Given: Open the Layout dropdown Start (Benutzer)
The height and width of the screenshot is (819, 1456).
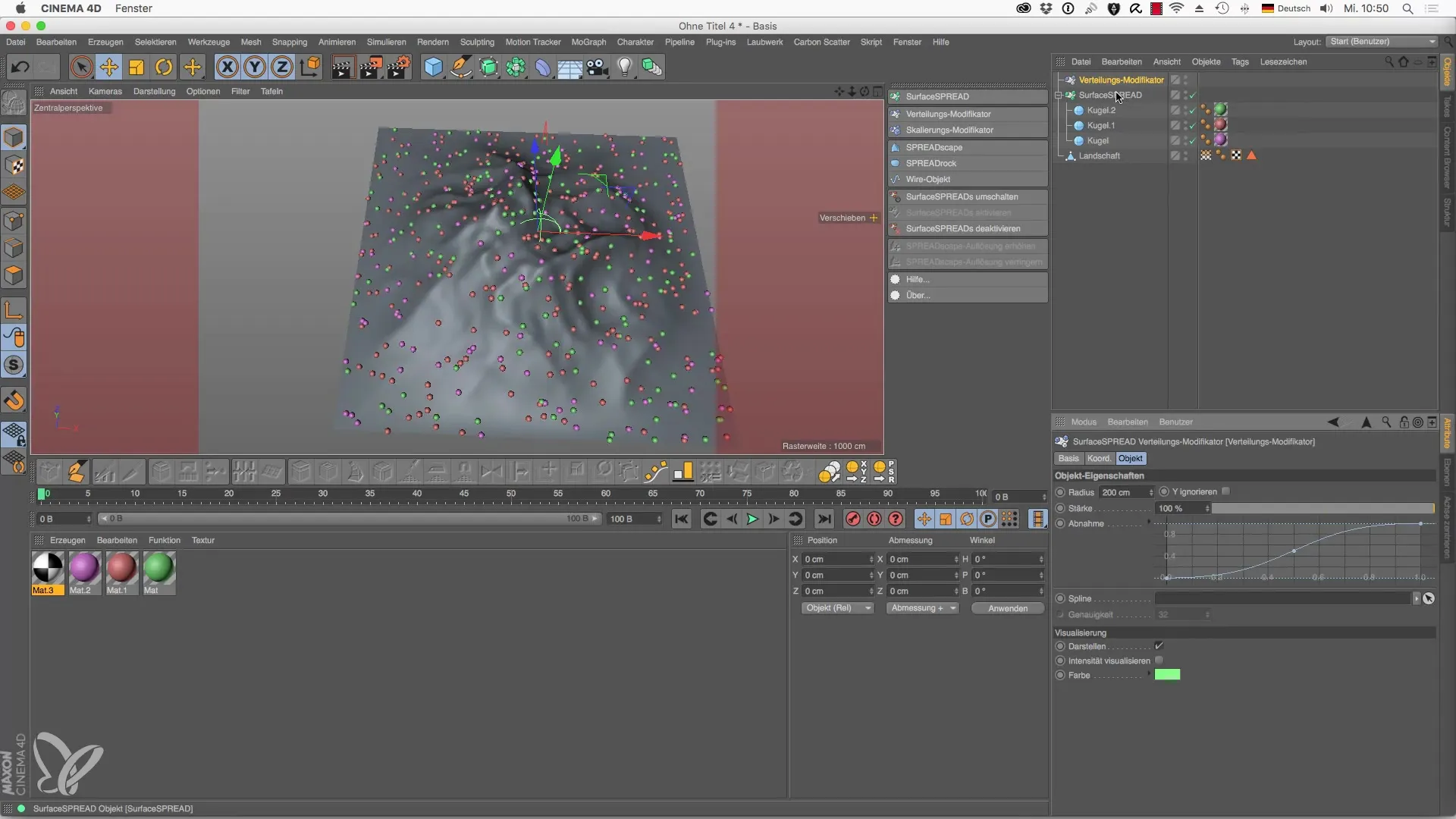Looking at the screenshot, I should coord(1382,42).
